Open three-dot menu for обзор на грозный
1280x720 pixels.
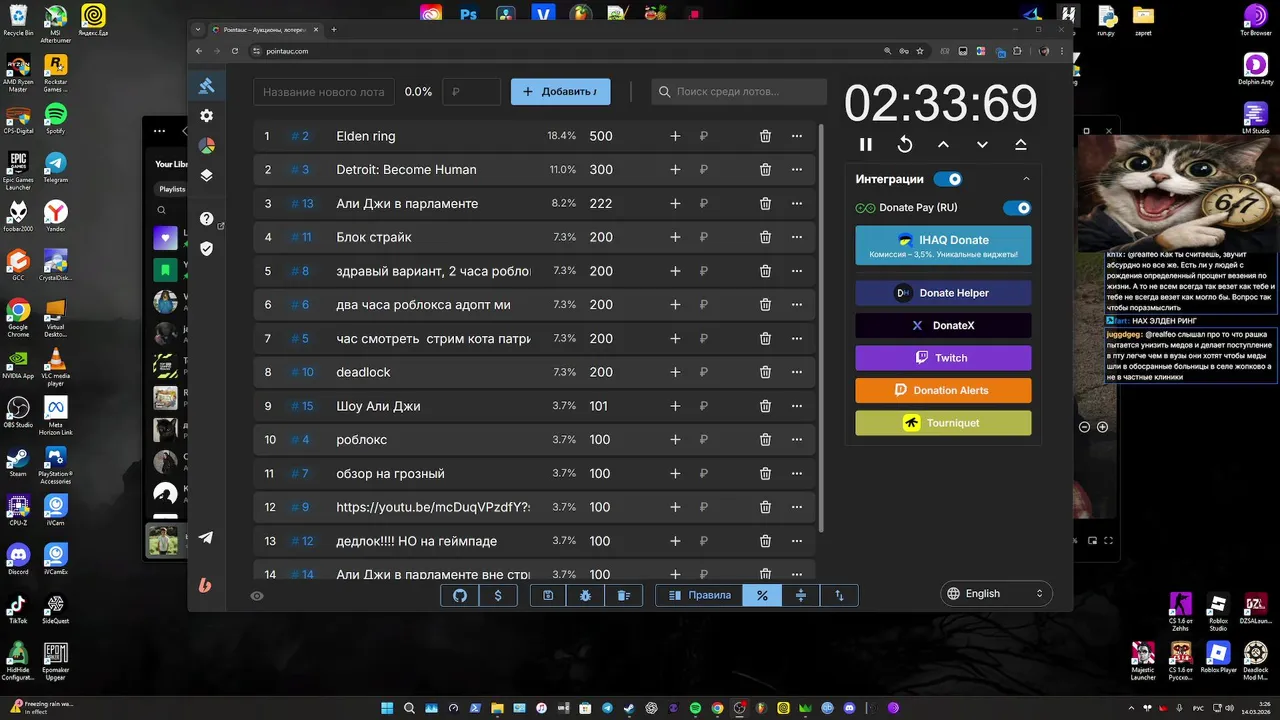[x=797, y=473]
